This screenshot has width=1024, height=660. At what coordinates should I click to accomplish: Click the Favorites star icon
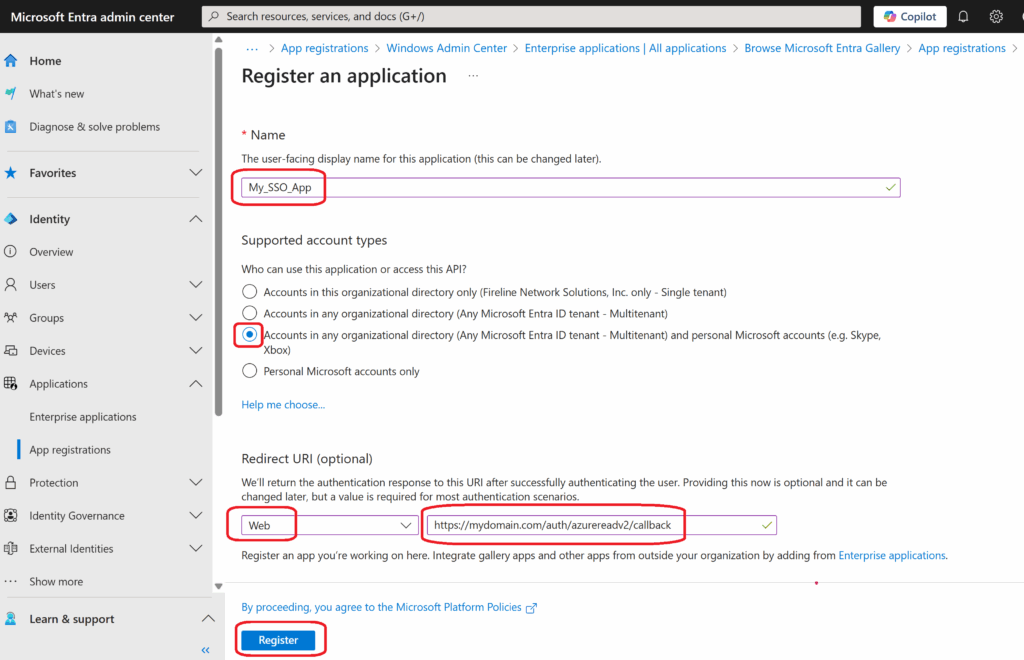(10, 173)
